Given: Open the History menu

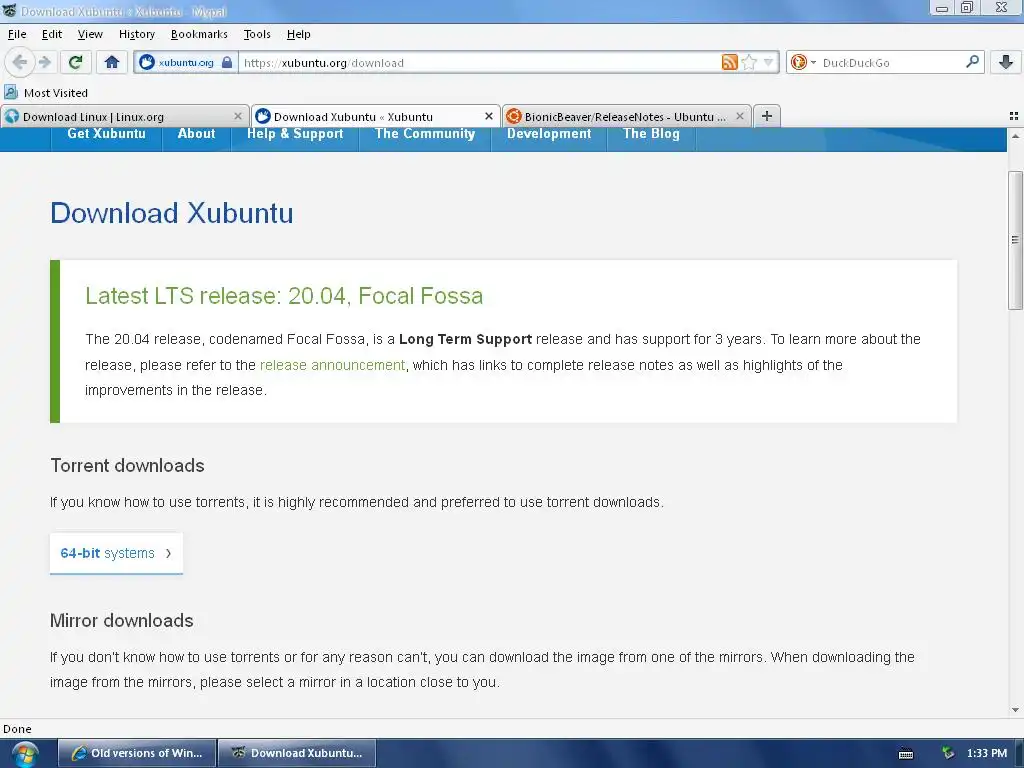Looking at the screenshot, I should click(x=136, y=34).
